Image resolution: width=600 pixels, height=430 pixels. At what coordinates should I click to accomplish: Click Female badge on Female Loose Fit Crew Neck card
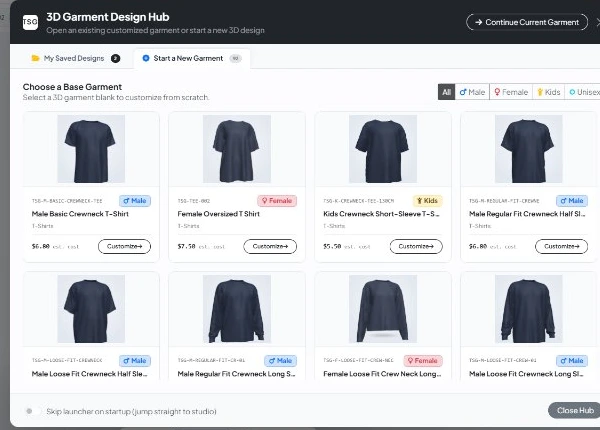tap(423, 361)
